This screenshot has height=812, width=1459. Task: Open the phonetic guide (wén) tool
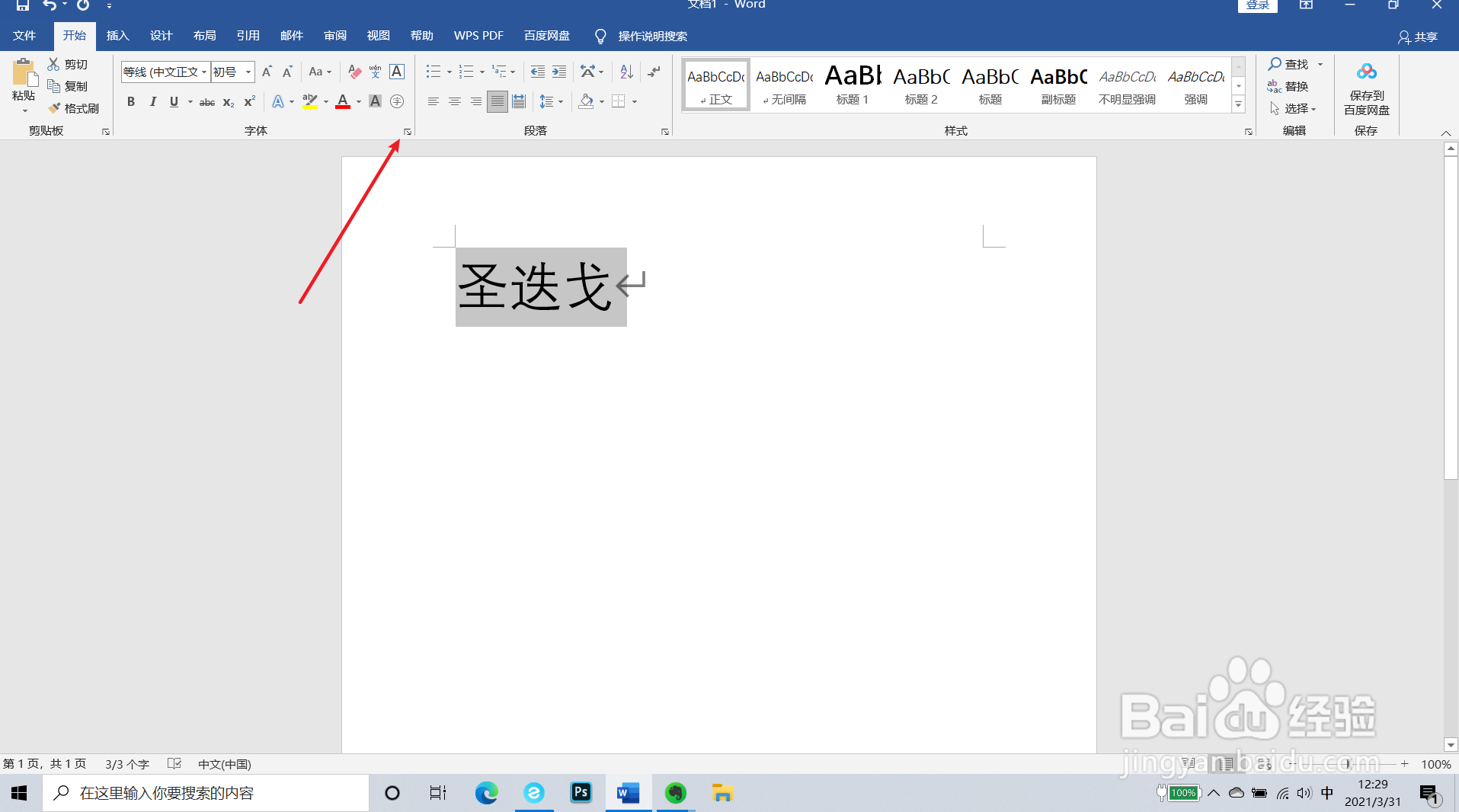pos(376,72)
